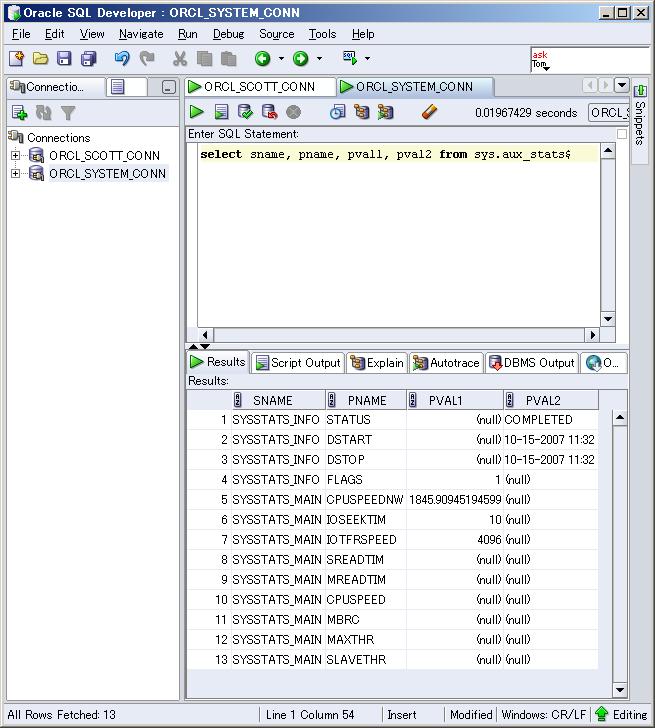Click the Paste icon in the main toolbar
The image size is (655, 728).
point(228,58)
